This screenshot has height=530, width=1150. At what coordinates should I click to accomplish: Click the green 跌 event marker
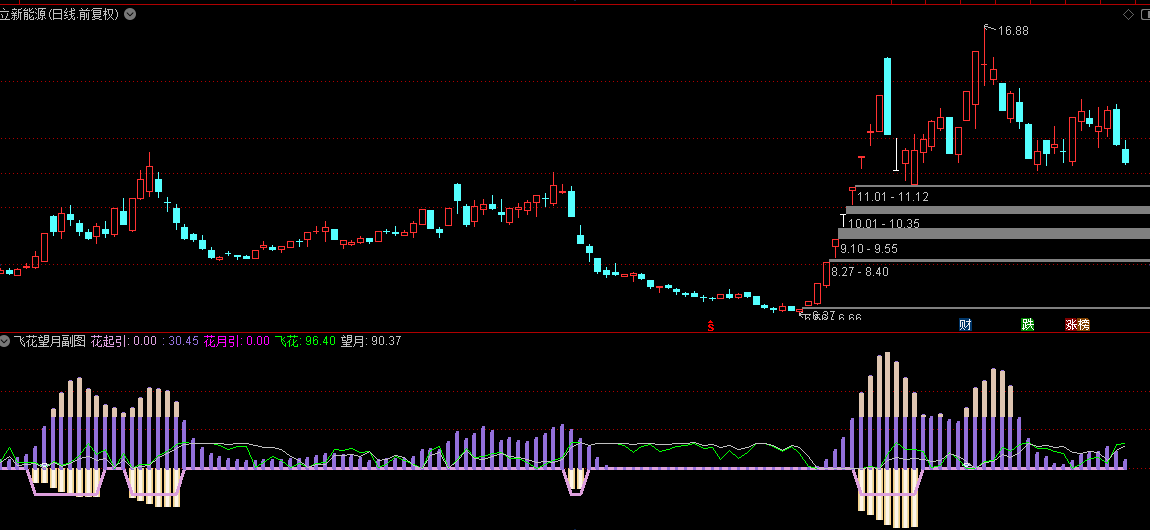click(1028, 325)
